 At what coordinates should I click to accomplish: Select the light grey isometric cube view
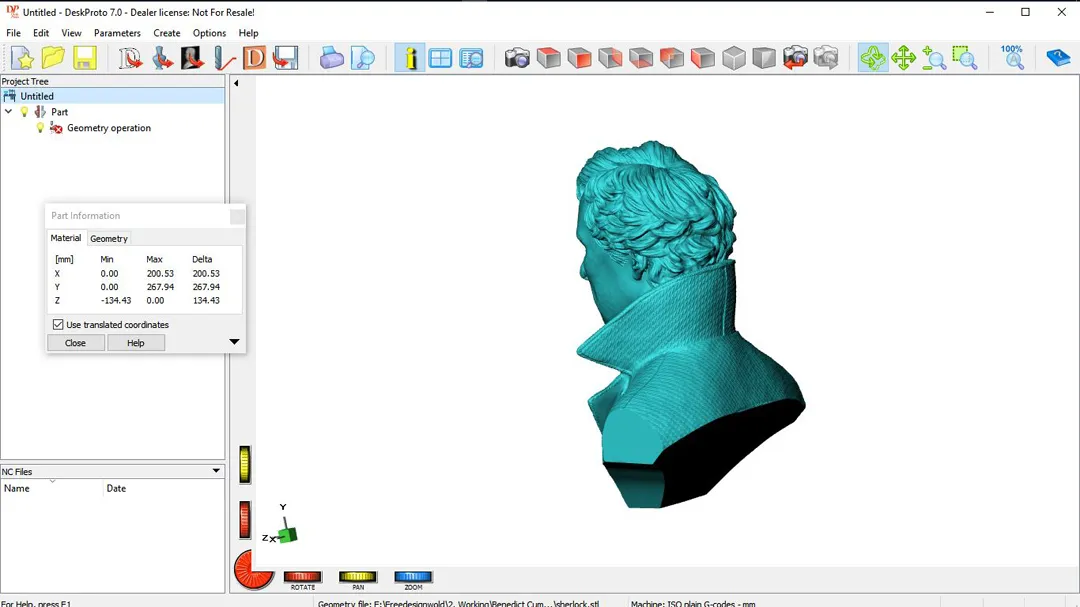point(734,58)
